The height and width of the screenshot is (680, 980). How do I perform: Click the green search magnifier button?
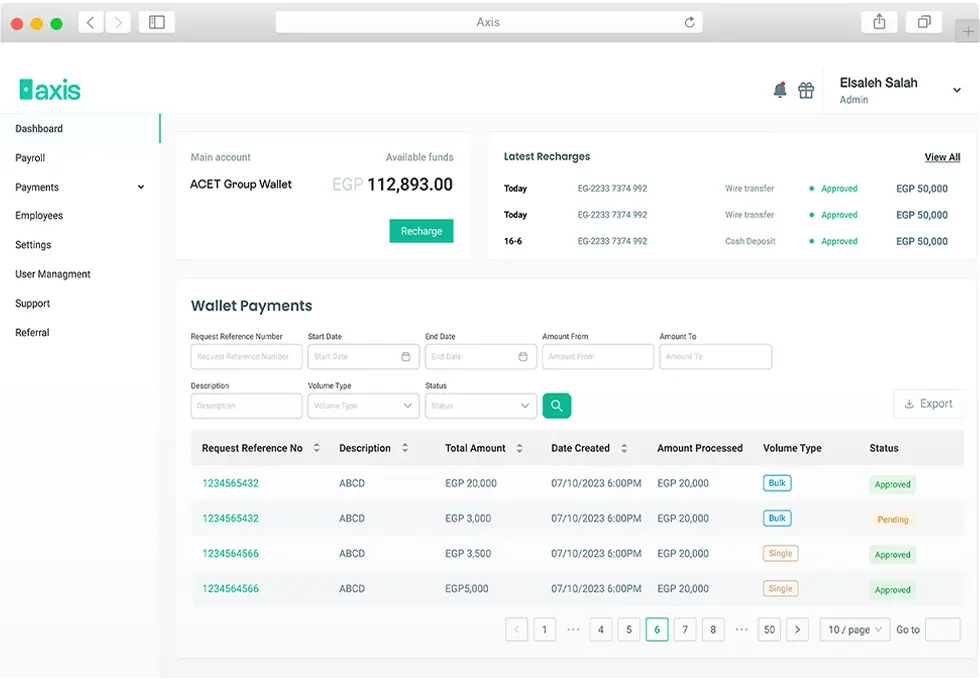click(556, 405)
